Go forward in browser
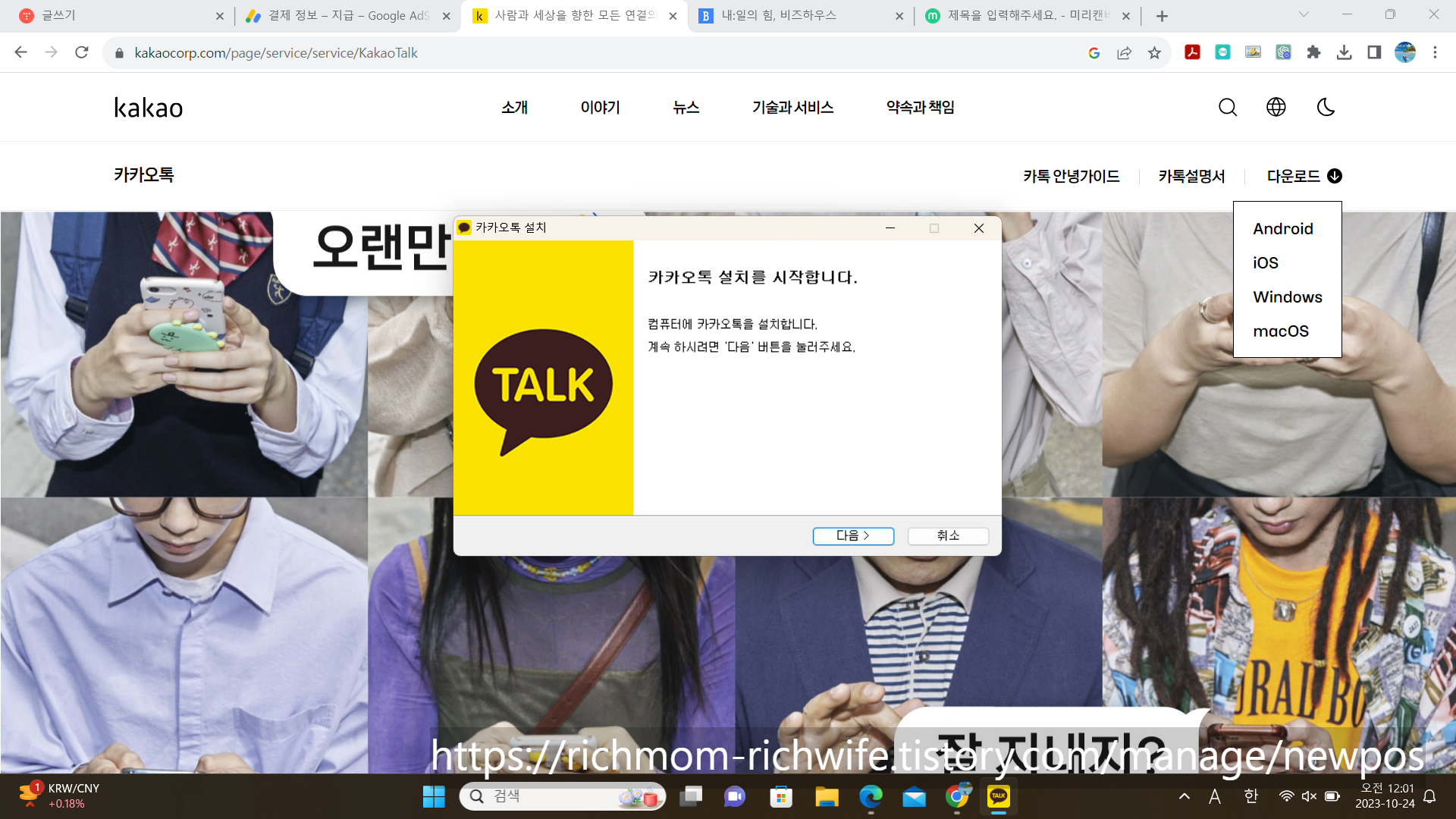The height and width of the screenshot is (819, 1456). pyautogui.click(x=51, y=52)
